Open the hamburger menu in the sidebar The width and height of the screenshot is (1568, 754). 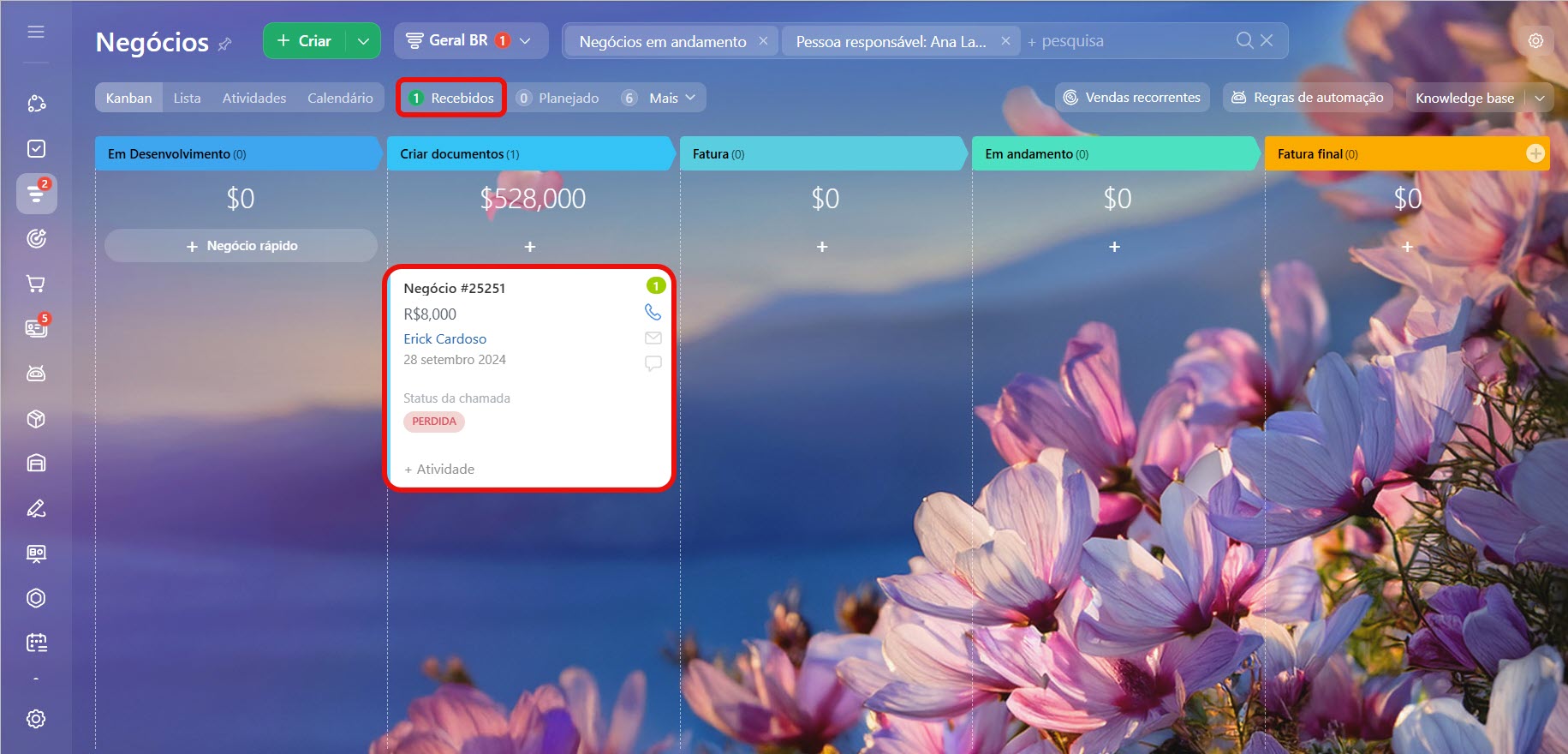36,32
